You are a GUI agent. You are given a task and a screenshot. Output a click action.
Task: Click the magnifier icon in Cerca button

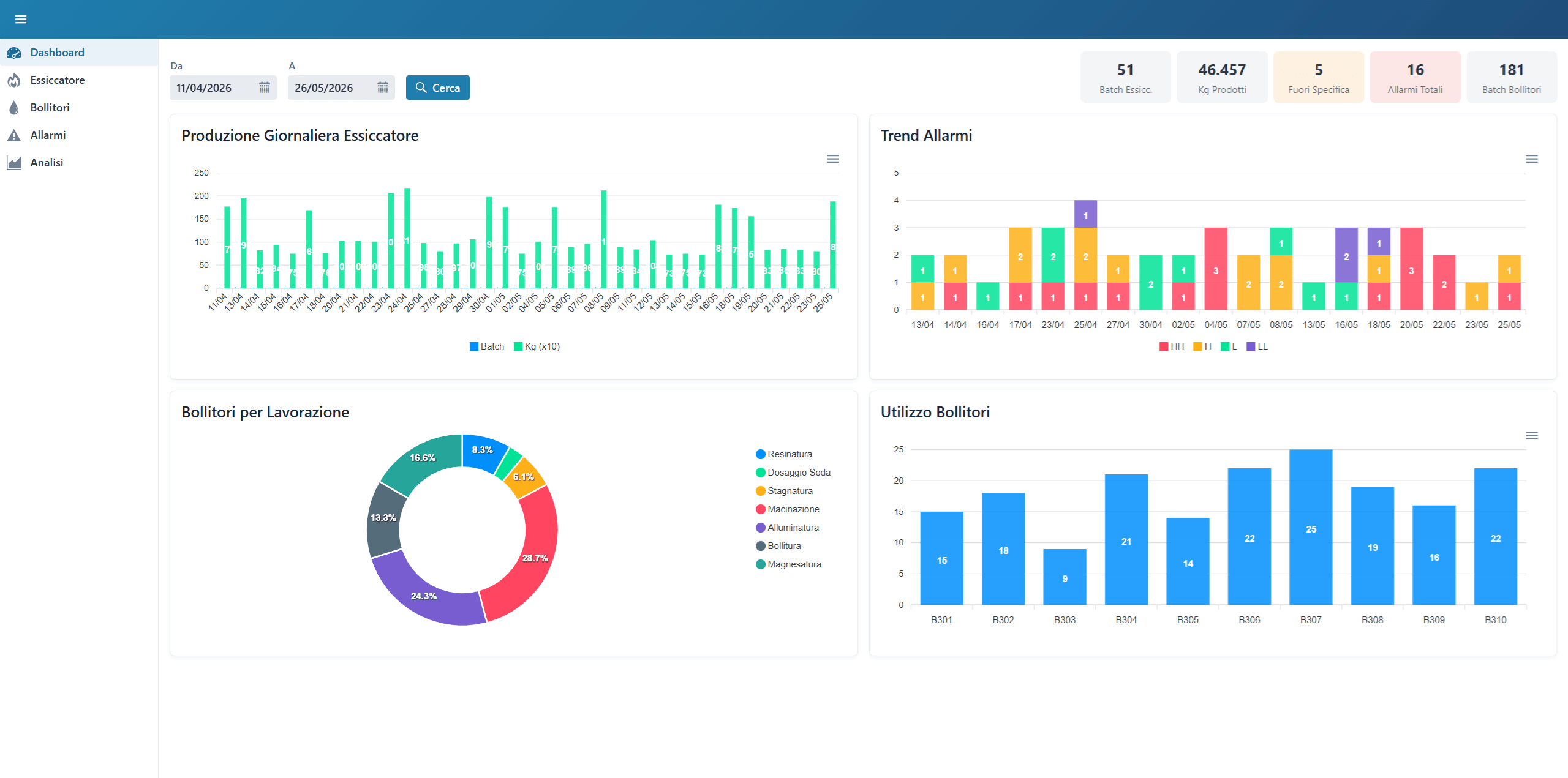pyautogui.click(x=421, y=88)
